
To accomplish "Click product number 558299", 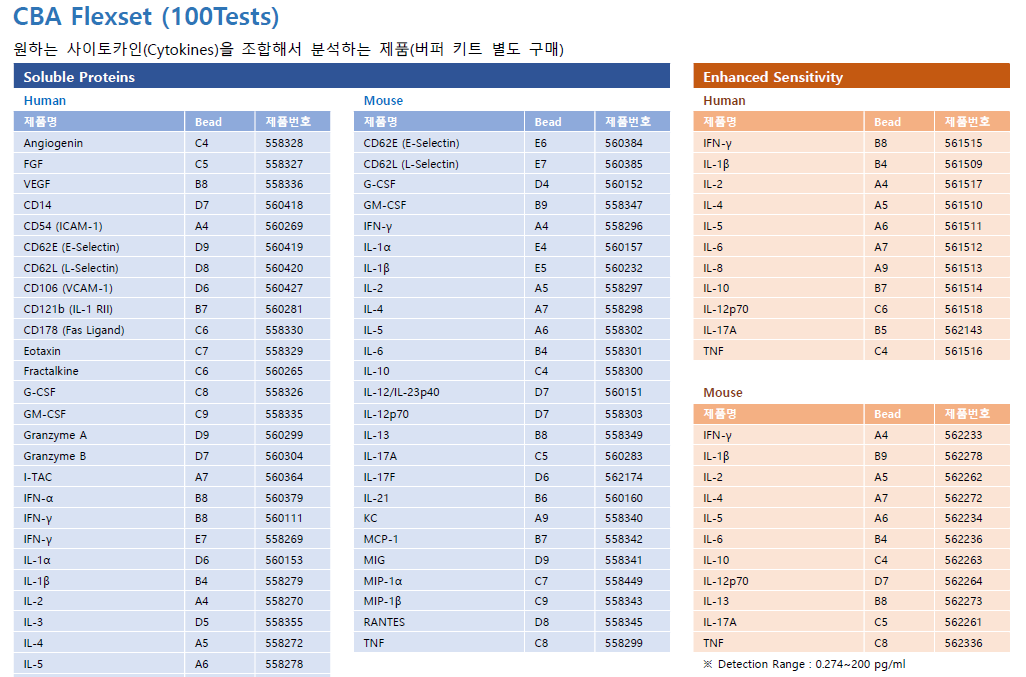I will 624,642.
